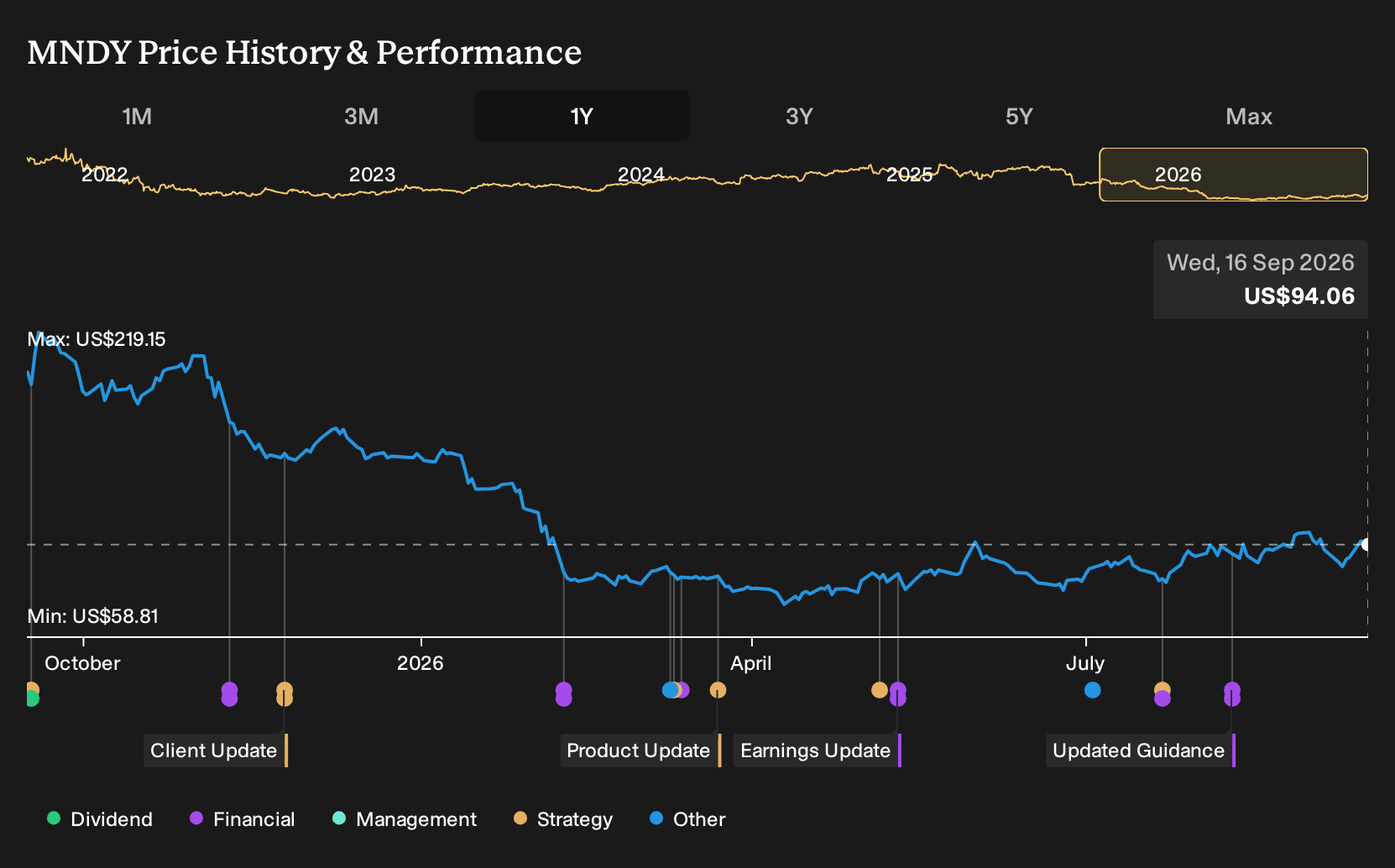Screen dimensions: 1395x868
Task: Click the orange strategy marker above Product Update
Action: point(718,690)
